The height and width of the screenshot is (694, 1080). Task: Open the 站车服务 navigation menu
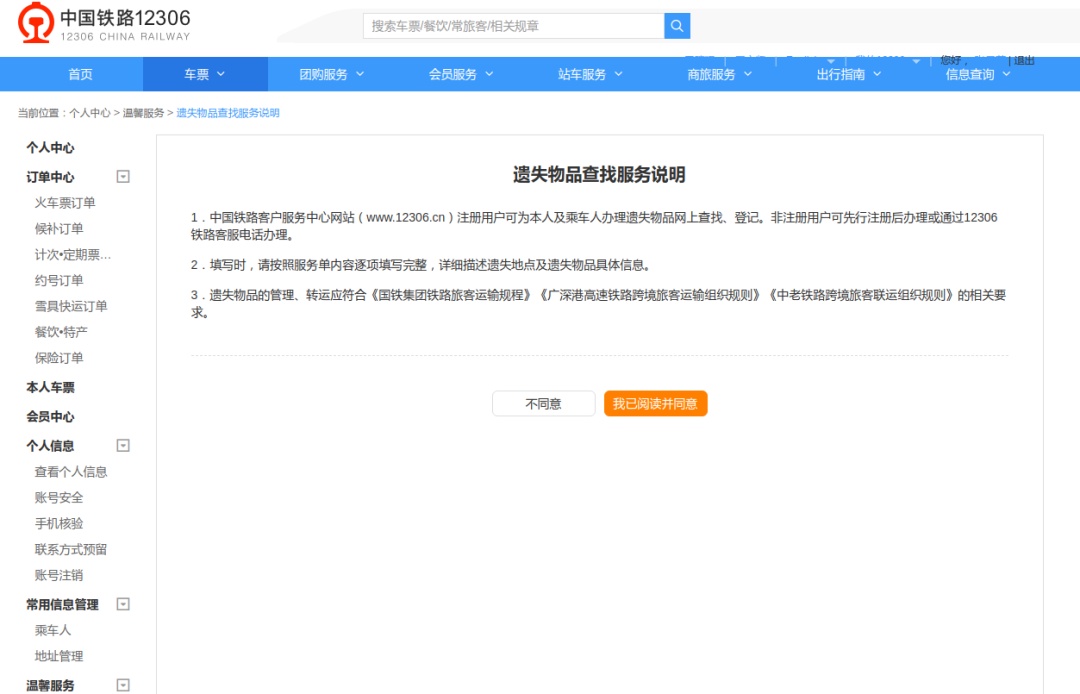pos(590,74)
